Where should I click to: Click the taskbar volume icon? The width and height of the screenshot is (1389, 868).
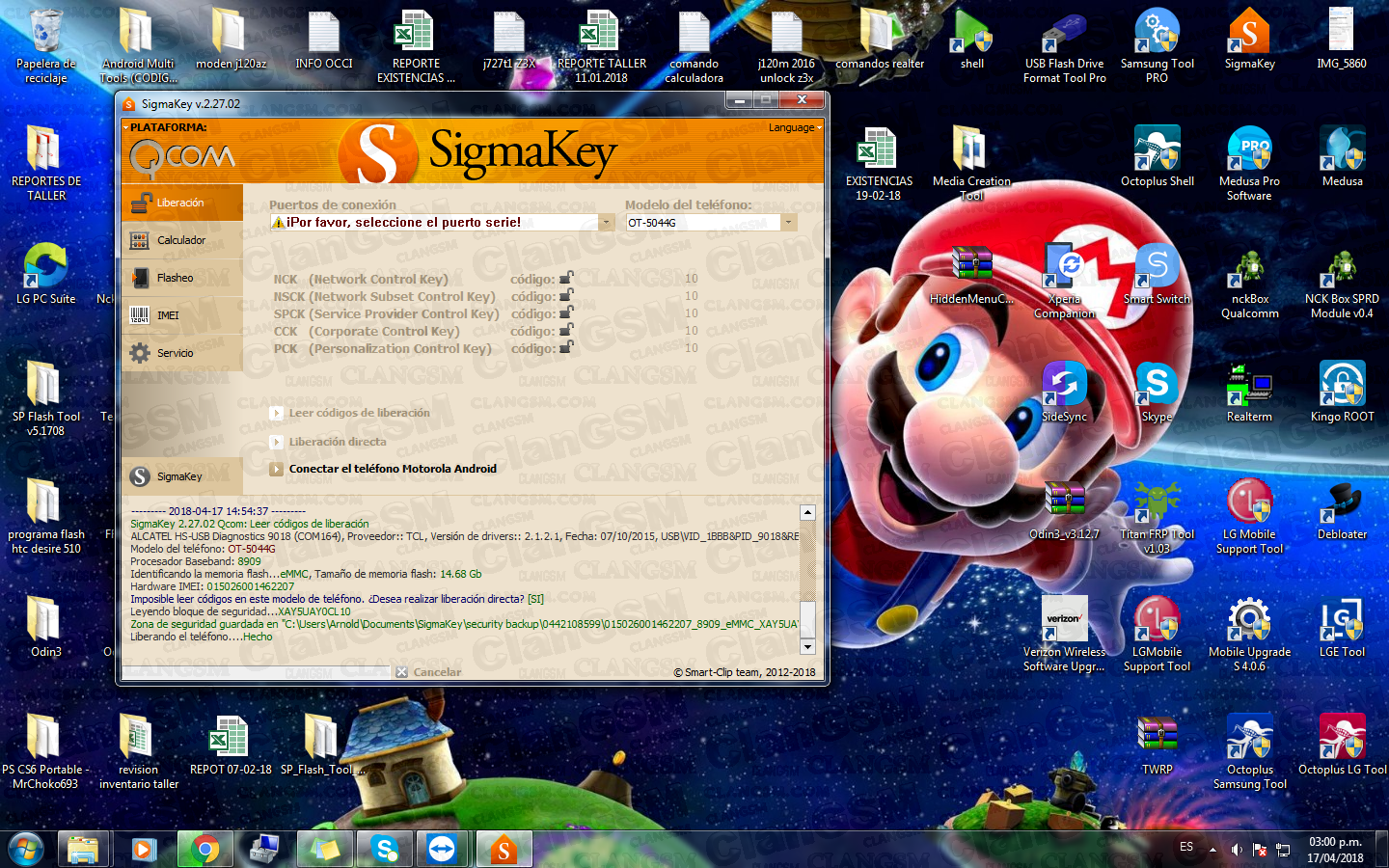pyautogui.click(x=1236, y=850)
